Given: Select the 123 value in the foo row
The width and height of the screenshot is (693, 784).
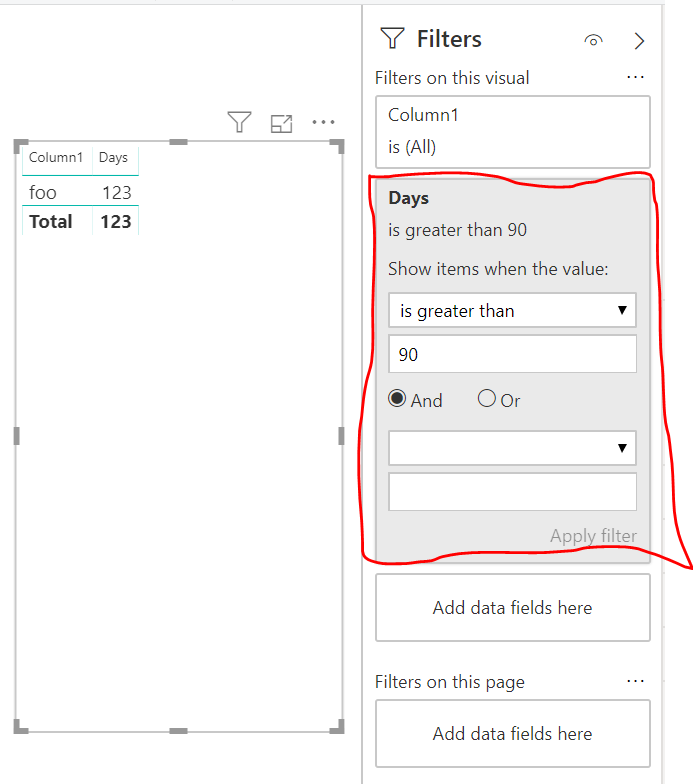Looking at the screenshot, I should pos(116,193).
